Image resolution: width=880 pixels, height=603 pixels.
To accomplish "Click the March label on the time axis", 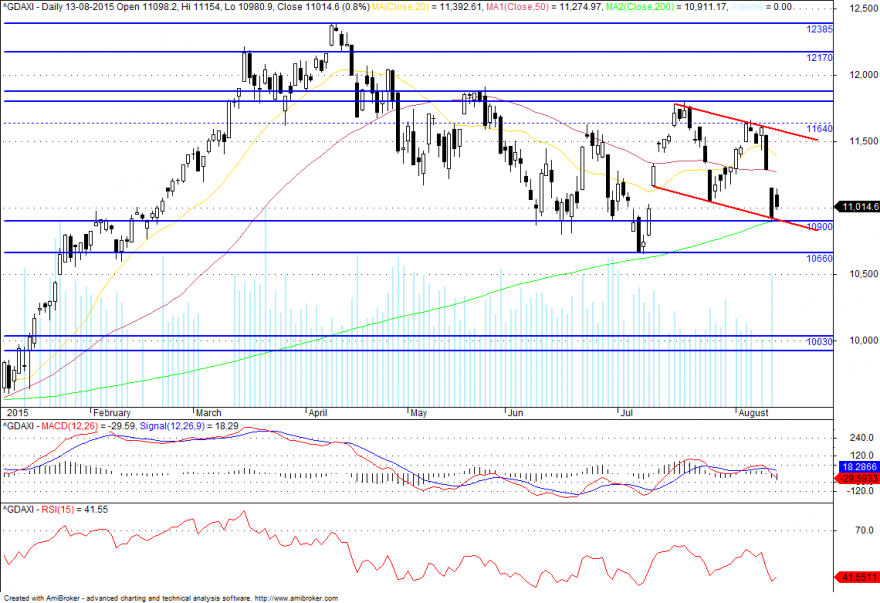I will coord(209,413).
